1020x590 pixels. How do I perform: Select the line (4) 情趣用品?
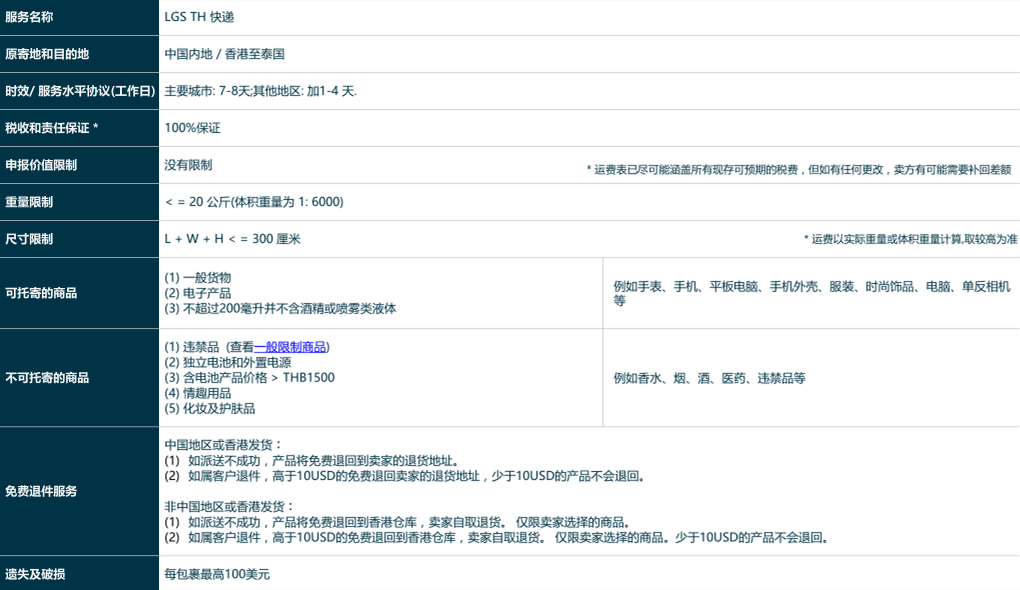coord(198,394)
